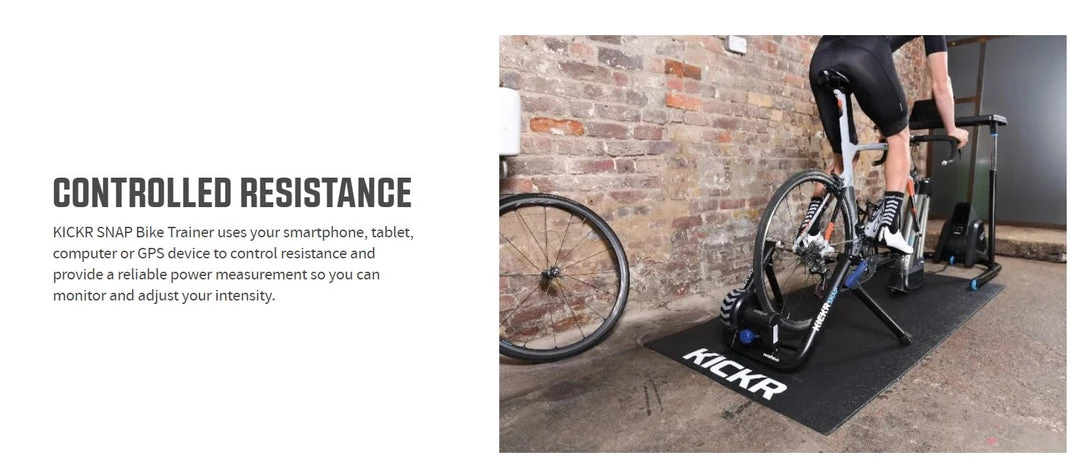Click the words 'GPS device' in the description
1080x462 pixels.
pos(159,253)
